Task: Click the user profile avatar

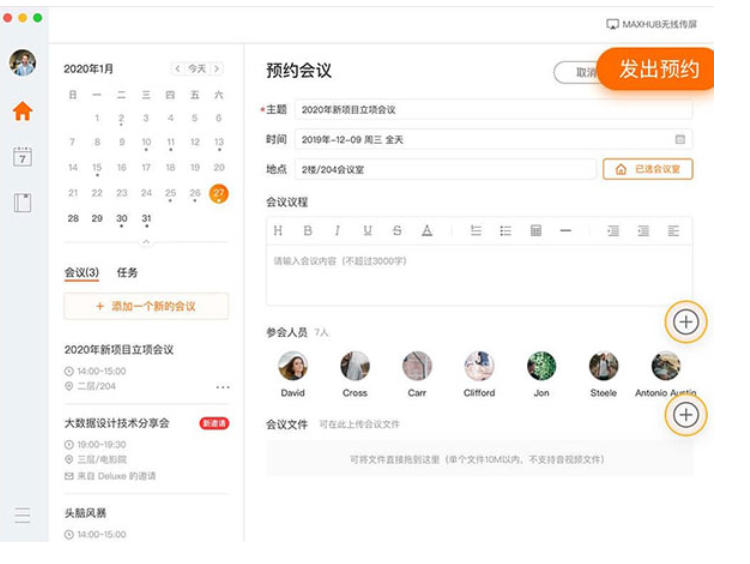Action: click(22, 63)
